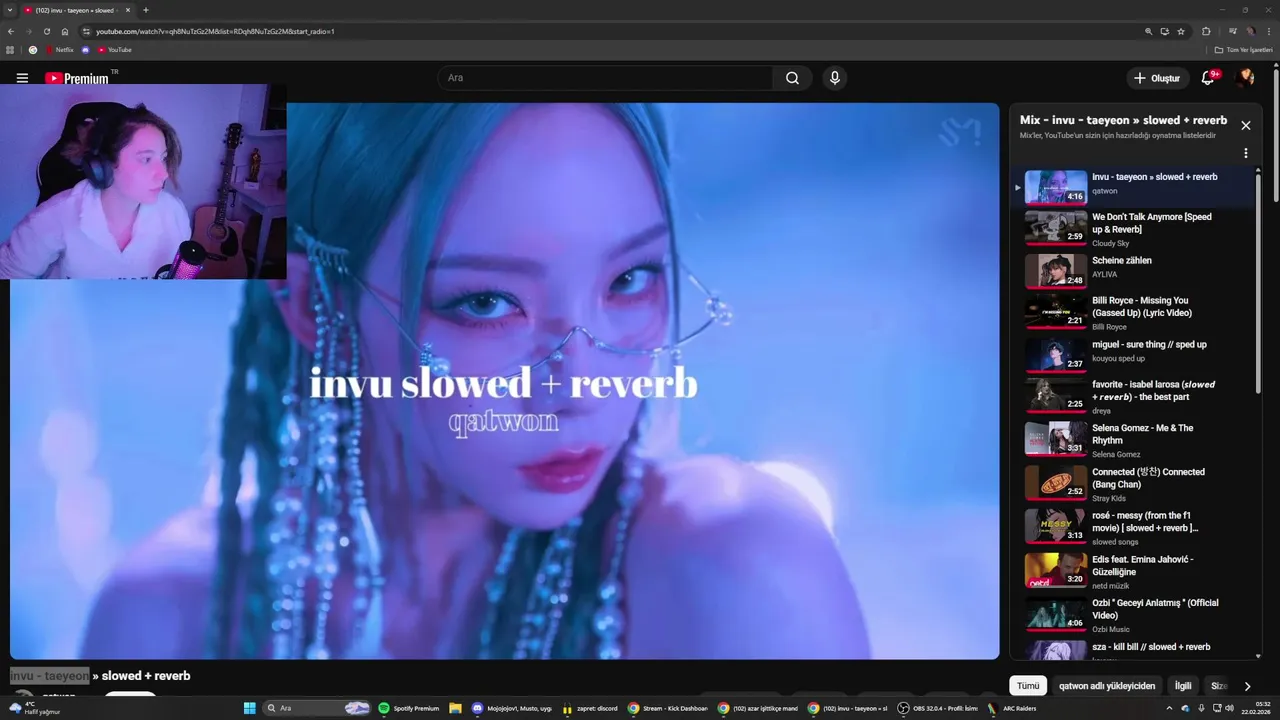1280x720 pixels.
Task: Open the browser extensions puzzle icon
Action: click(x=1206, y=31)
